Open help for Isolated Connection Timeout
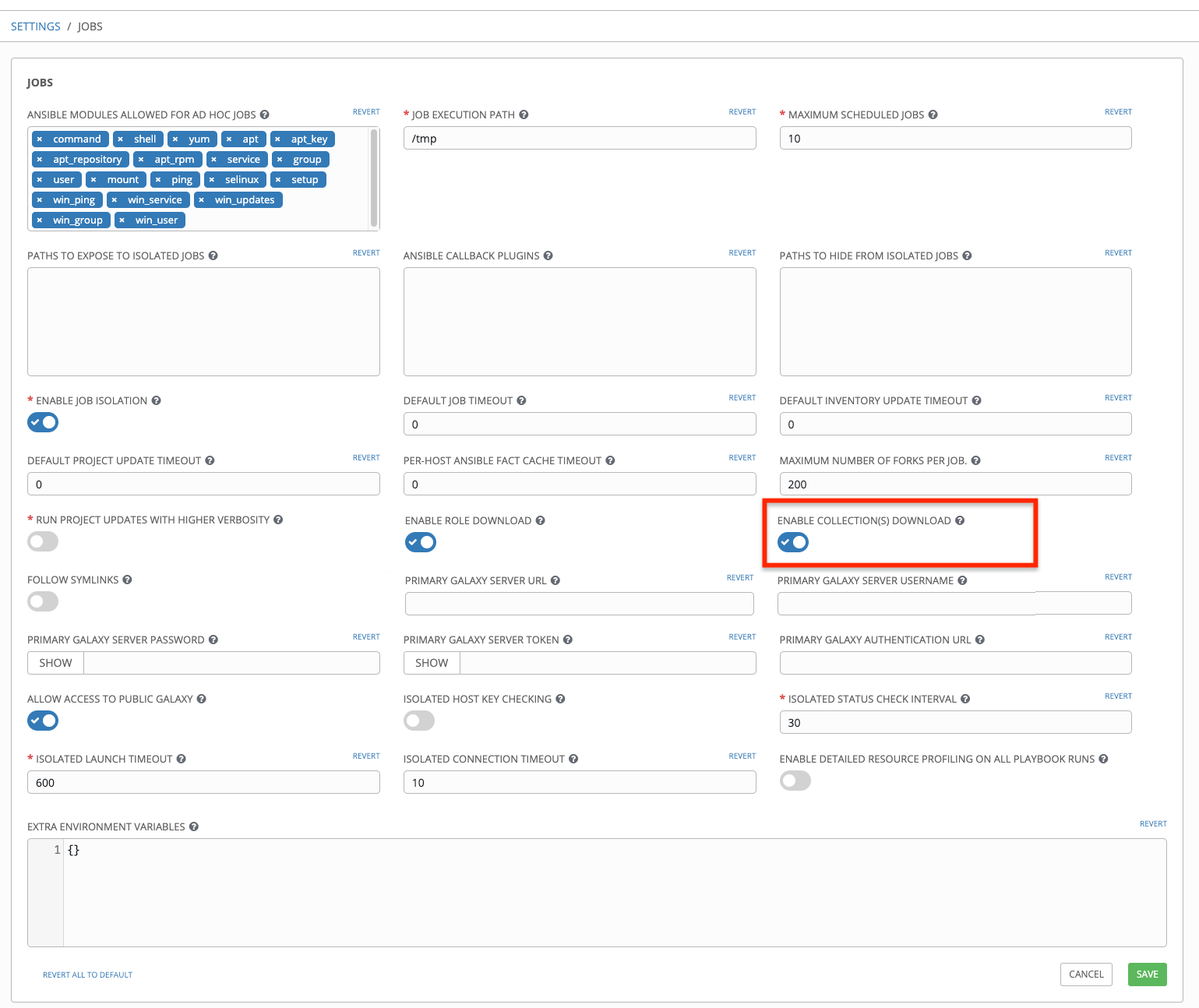Viewport: 1199px width, 1008px height. [x=573, y=759]
